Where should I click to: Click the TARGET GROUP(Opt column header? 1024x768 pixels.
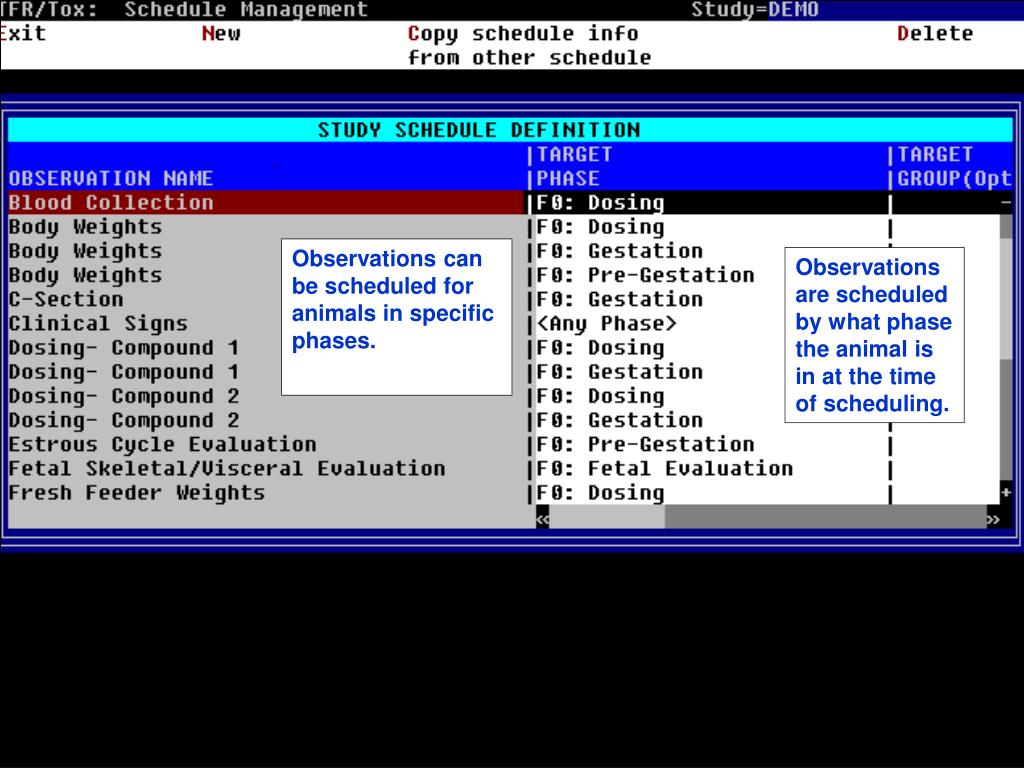coord(954,167)
